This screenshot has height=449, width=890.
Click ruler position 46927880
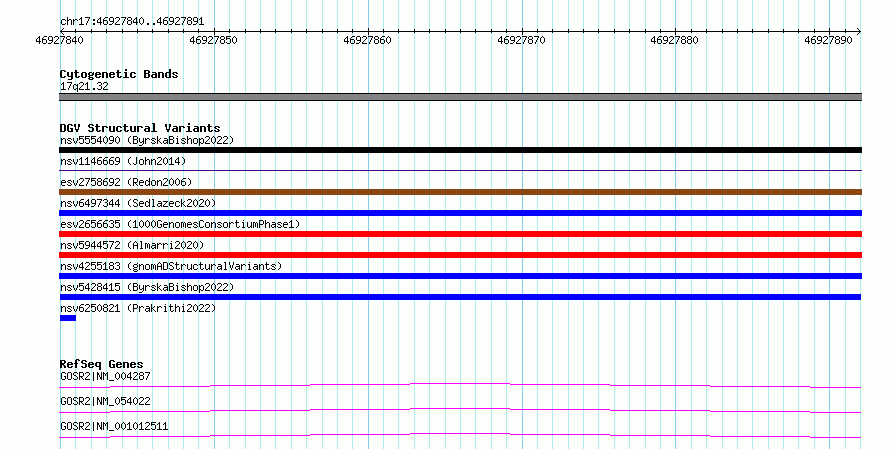(674, 40)
